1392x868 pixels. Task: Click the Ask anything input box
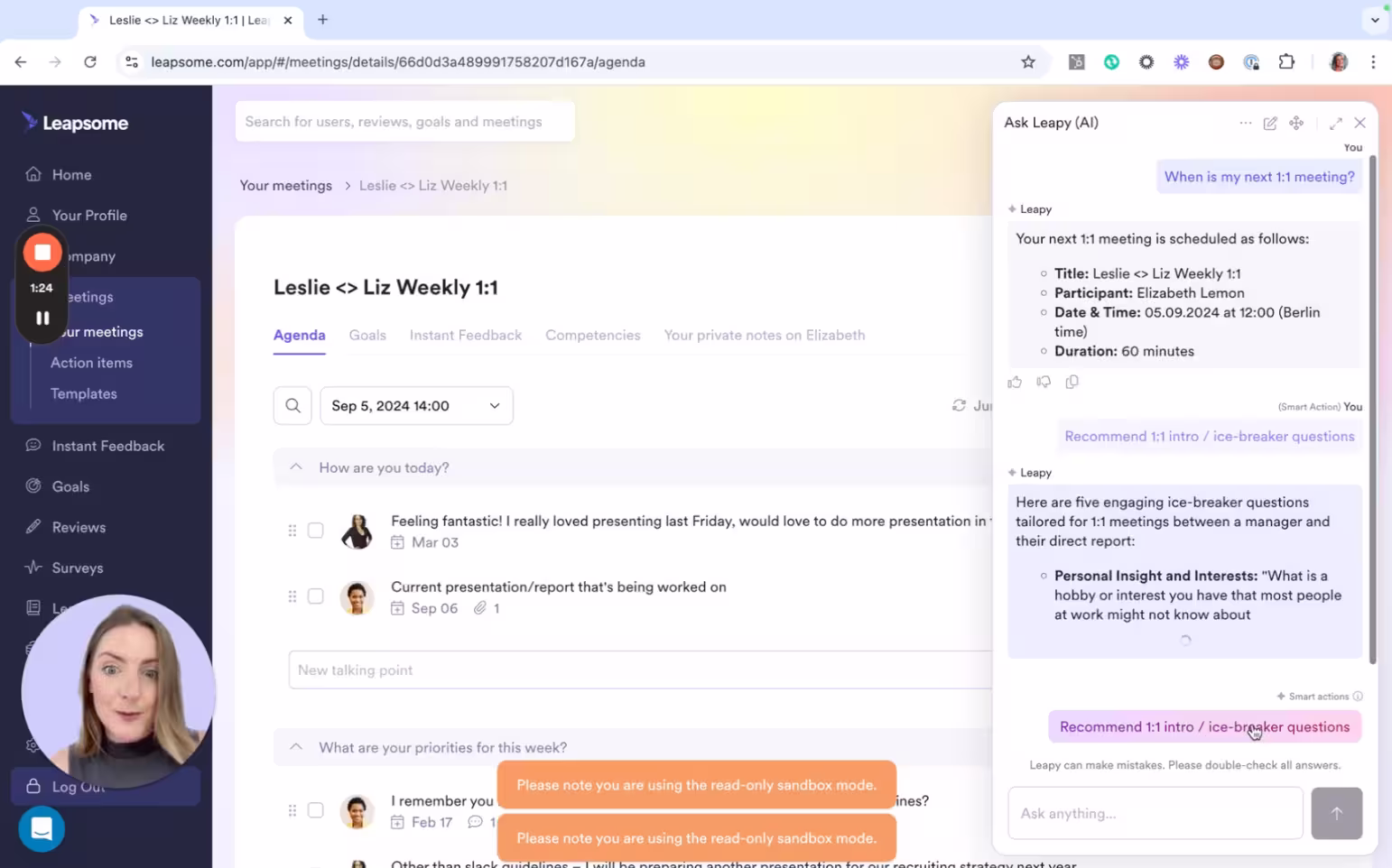pyautogui.click(x=1155, y=813)
